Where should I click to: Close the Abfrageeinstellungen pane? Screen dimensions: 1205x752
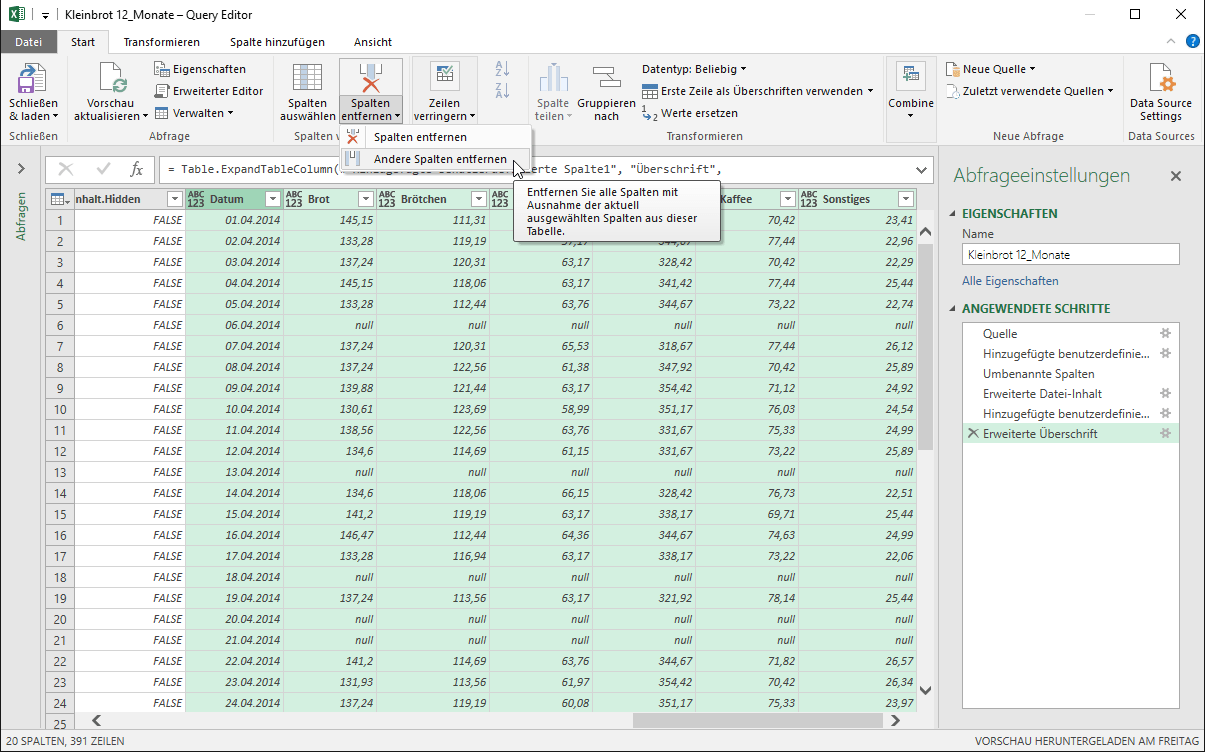1176,176
